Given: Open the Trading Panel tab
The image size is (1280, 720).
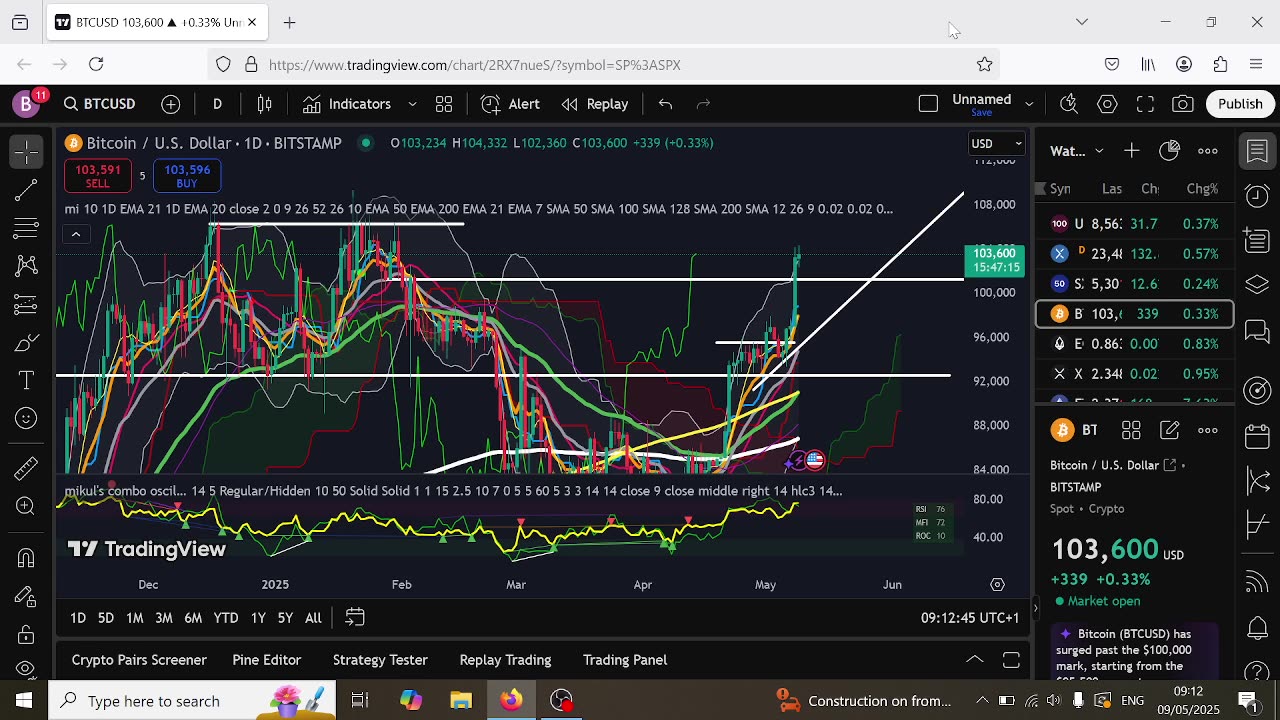Looking at the screenshot, I should (625, 660).
